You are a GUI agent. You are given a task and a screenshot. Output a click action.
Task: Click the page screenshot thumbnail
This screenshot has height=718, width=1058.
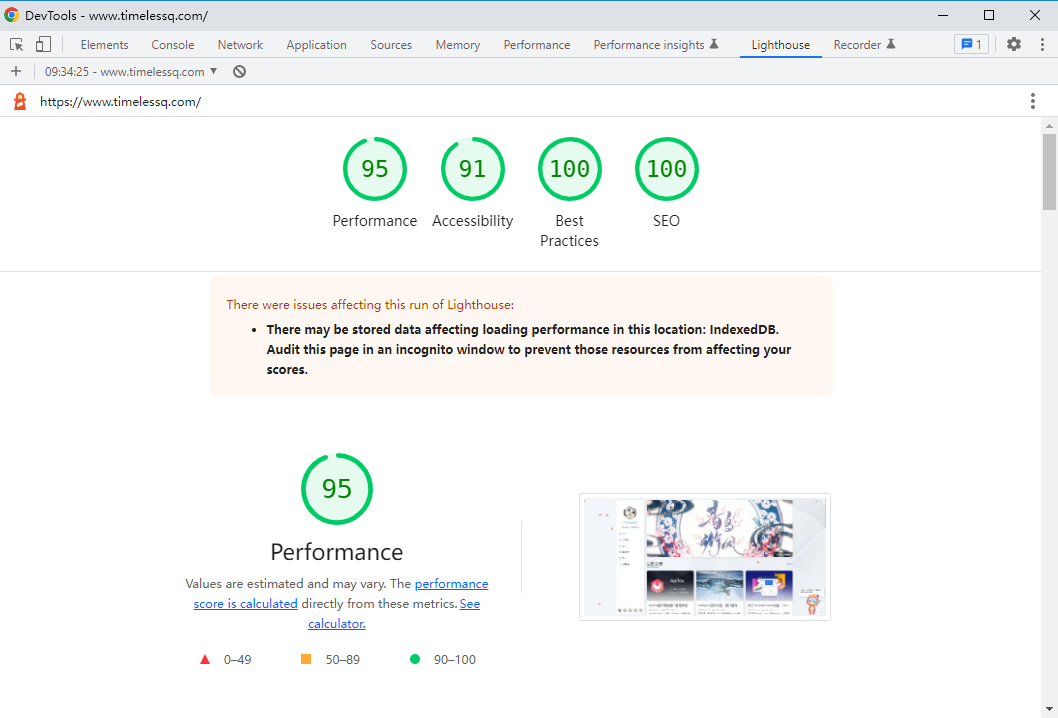(x=704, y=557)
